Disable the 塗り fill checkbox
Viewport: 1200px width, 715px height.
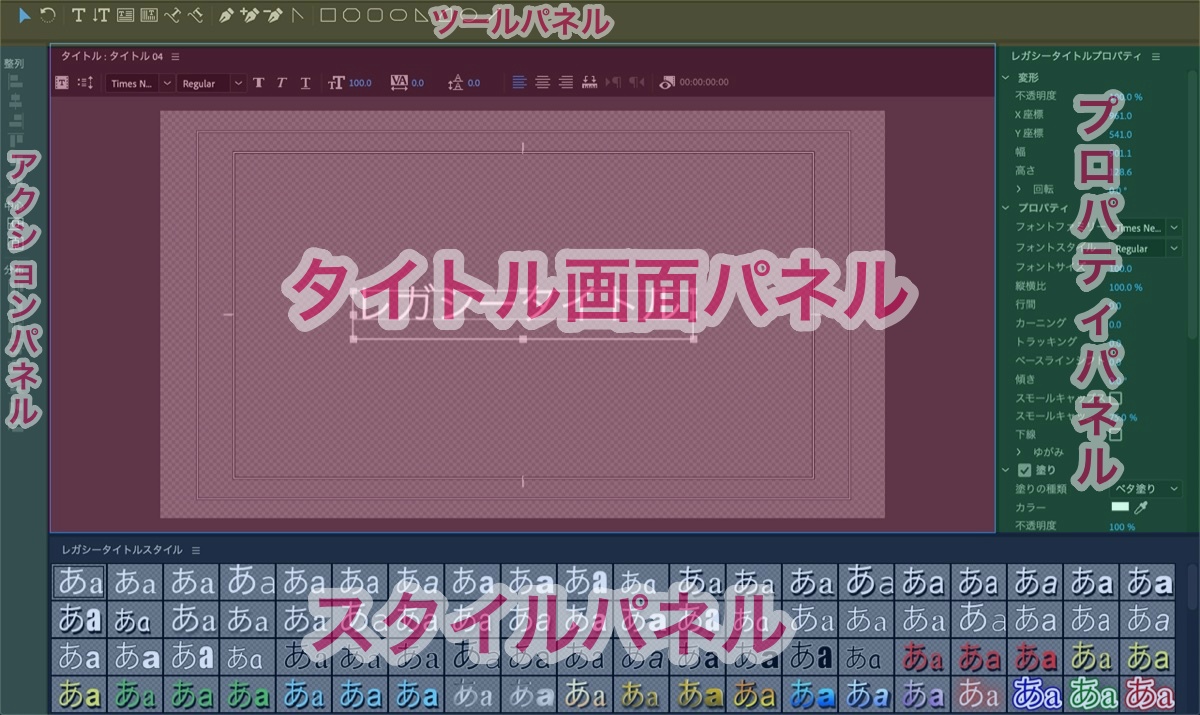[x=1024, y=470]
